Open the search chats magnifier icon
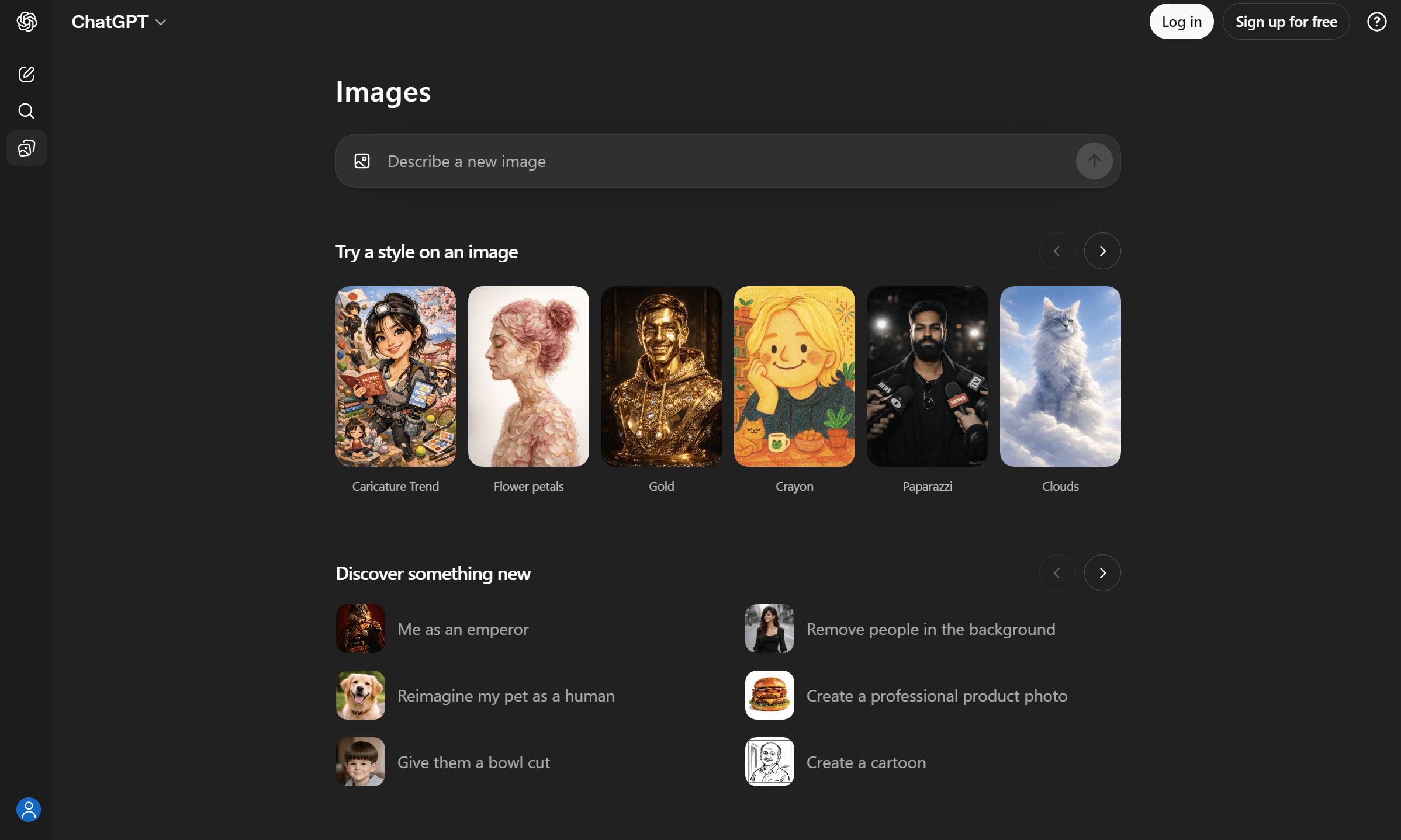This screenshot has height=840, width=1401. [x=27, y=111]
